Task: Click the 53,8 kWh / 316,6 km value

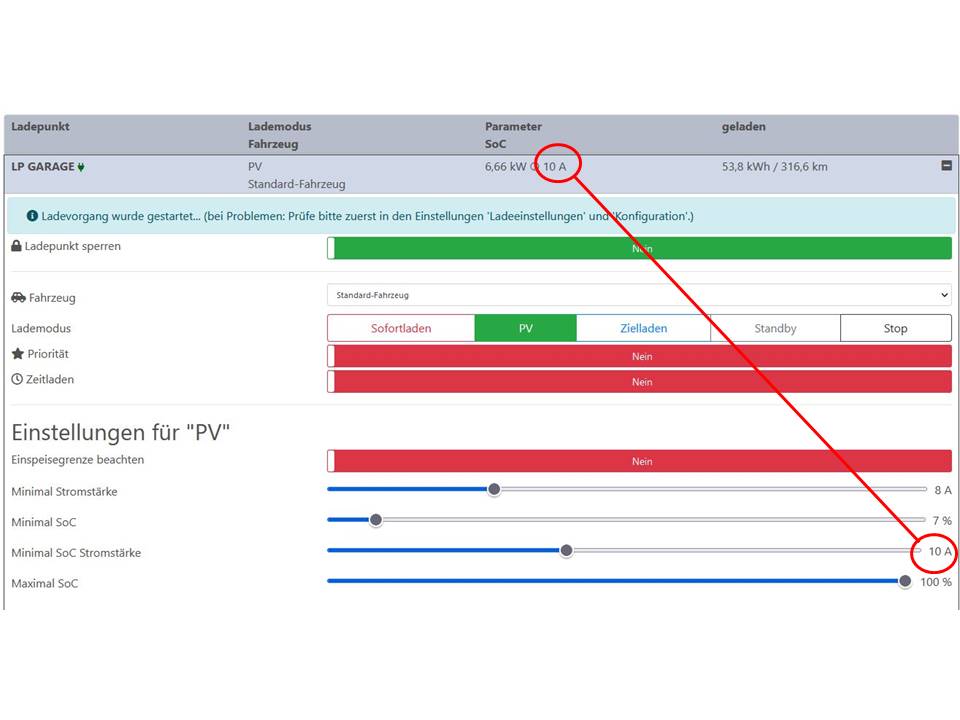Action: pyautogui.click(x=774, y=167)
